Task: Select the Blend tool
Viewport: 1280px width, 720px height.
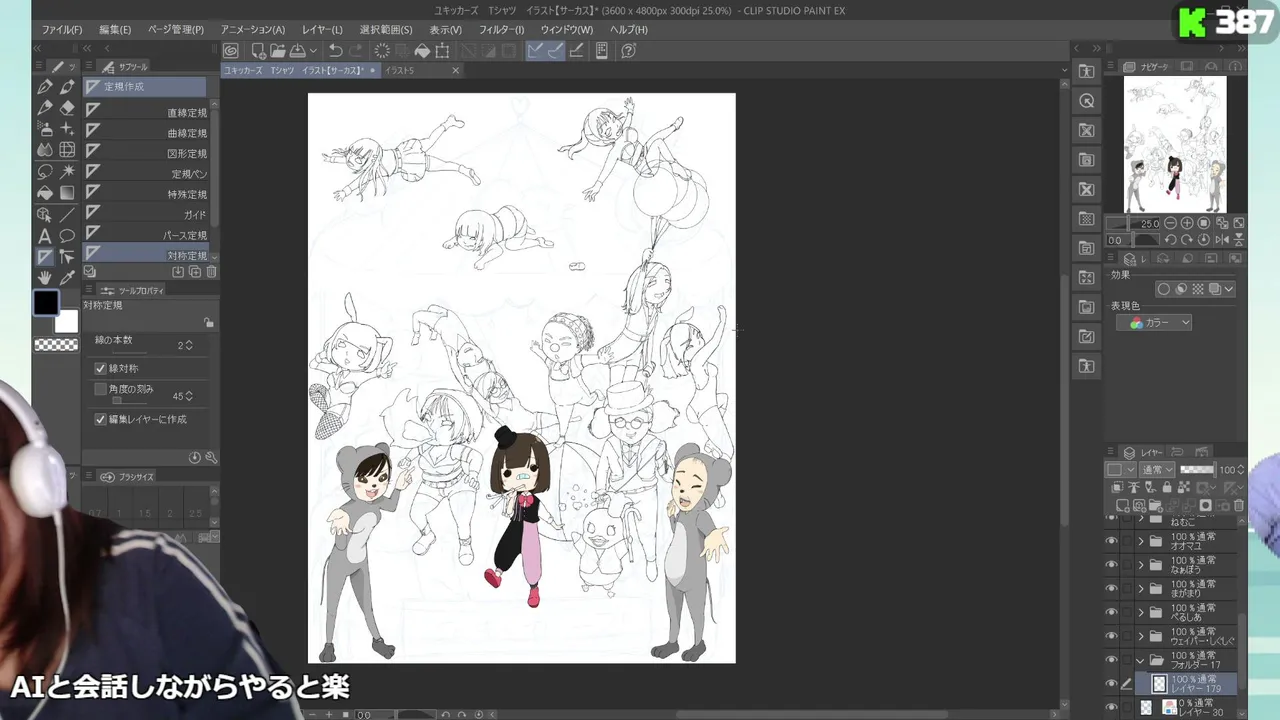Action: [x=45, y=150]
